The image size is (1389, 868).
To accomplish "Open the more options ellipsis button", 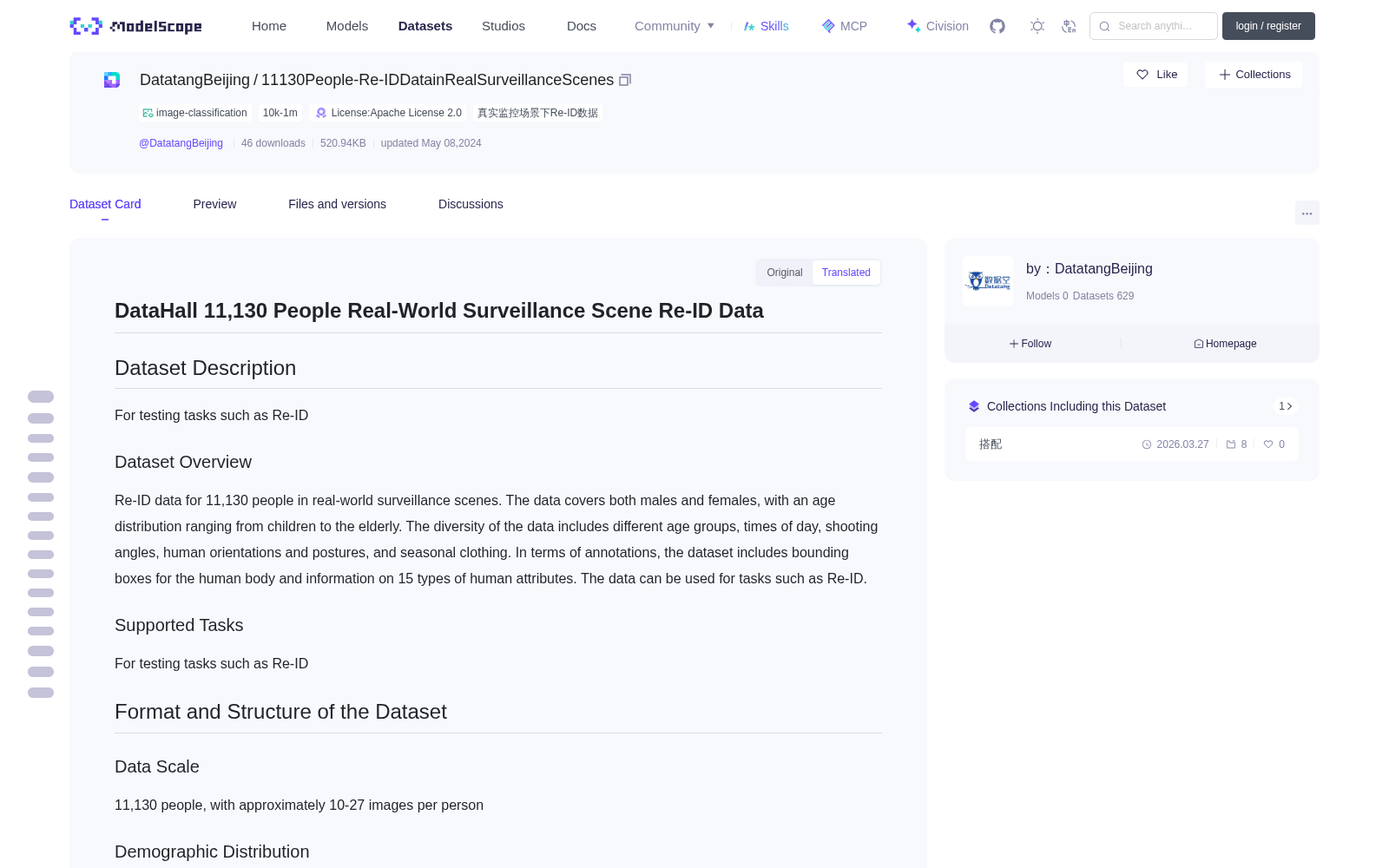I will coord(1307,213).
